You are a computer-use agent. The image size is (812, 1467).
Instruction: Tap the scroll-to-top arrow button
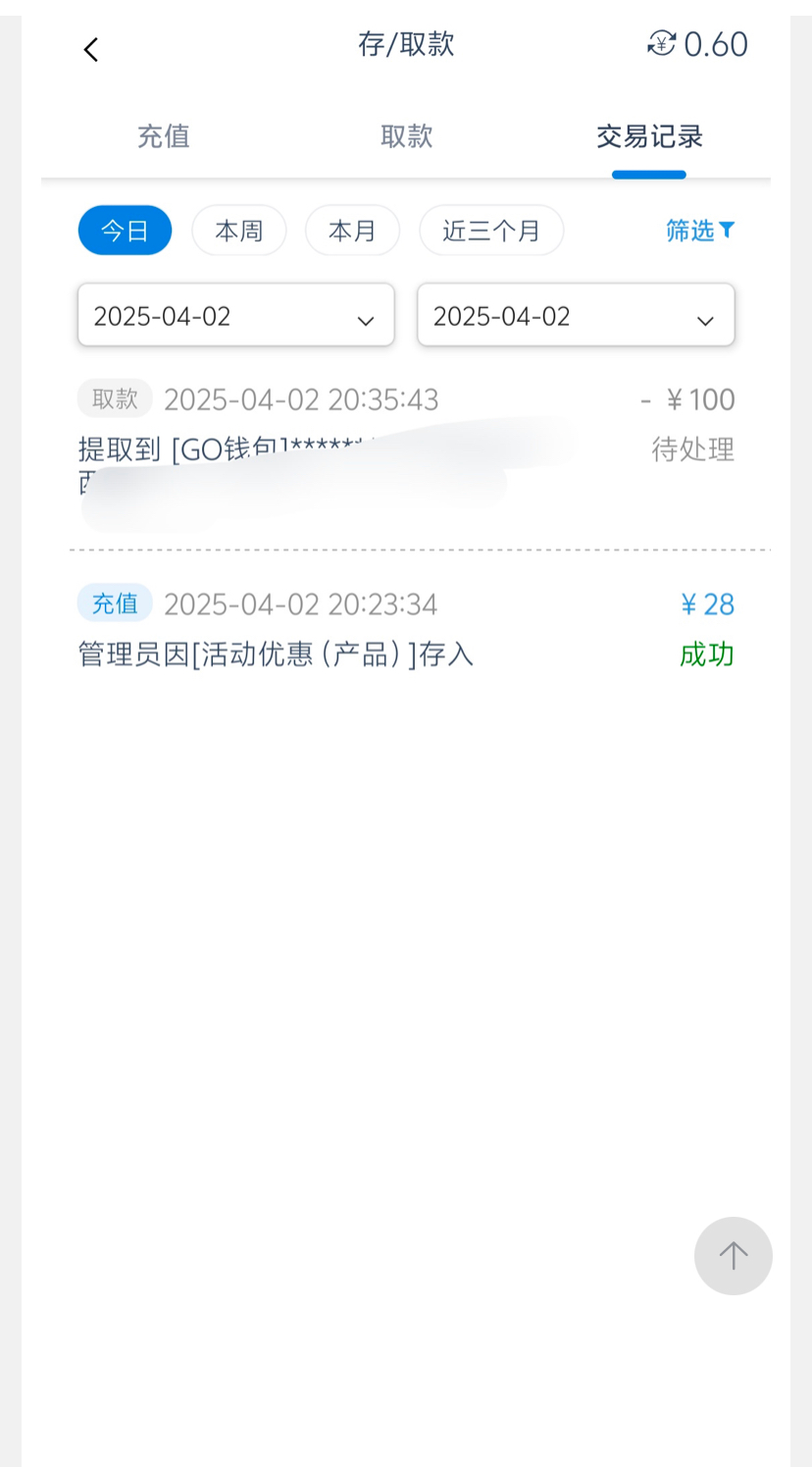[733, 1255]
